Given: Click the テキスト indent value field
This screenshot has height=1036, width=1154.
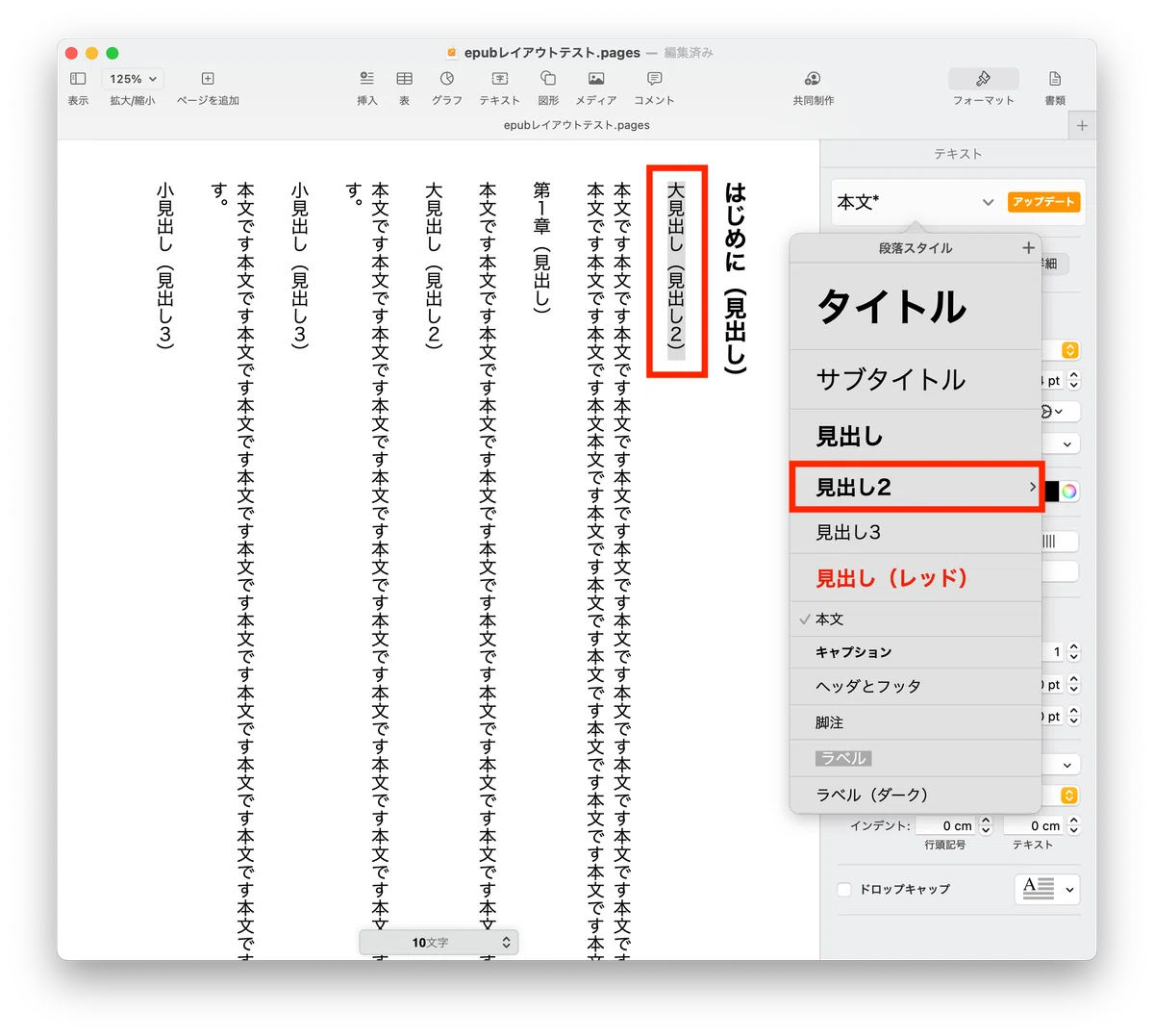Looking at the screenshot, I should (1035, 826).
